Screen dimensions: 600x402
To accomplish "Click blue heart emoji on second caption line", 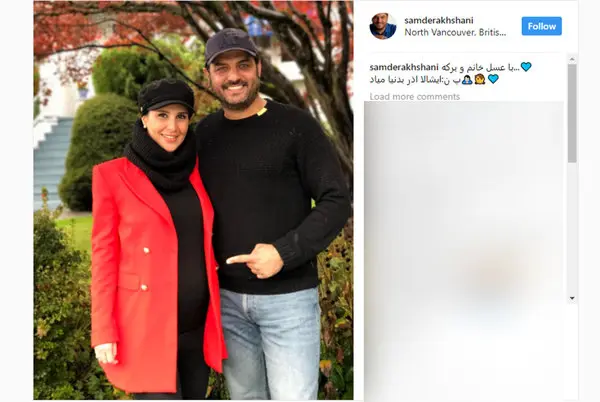I will pyautogui.click(x=493, y=79).
